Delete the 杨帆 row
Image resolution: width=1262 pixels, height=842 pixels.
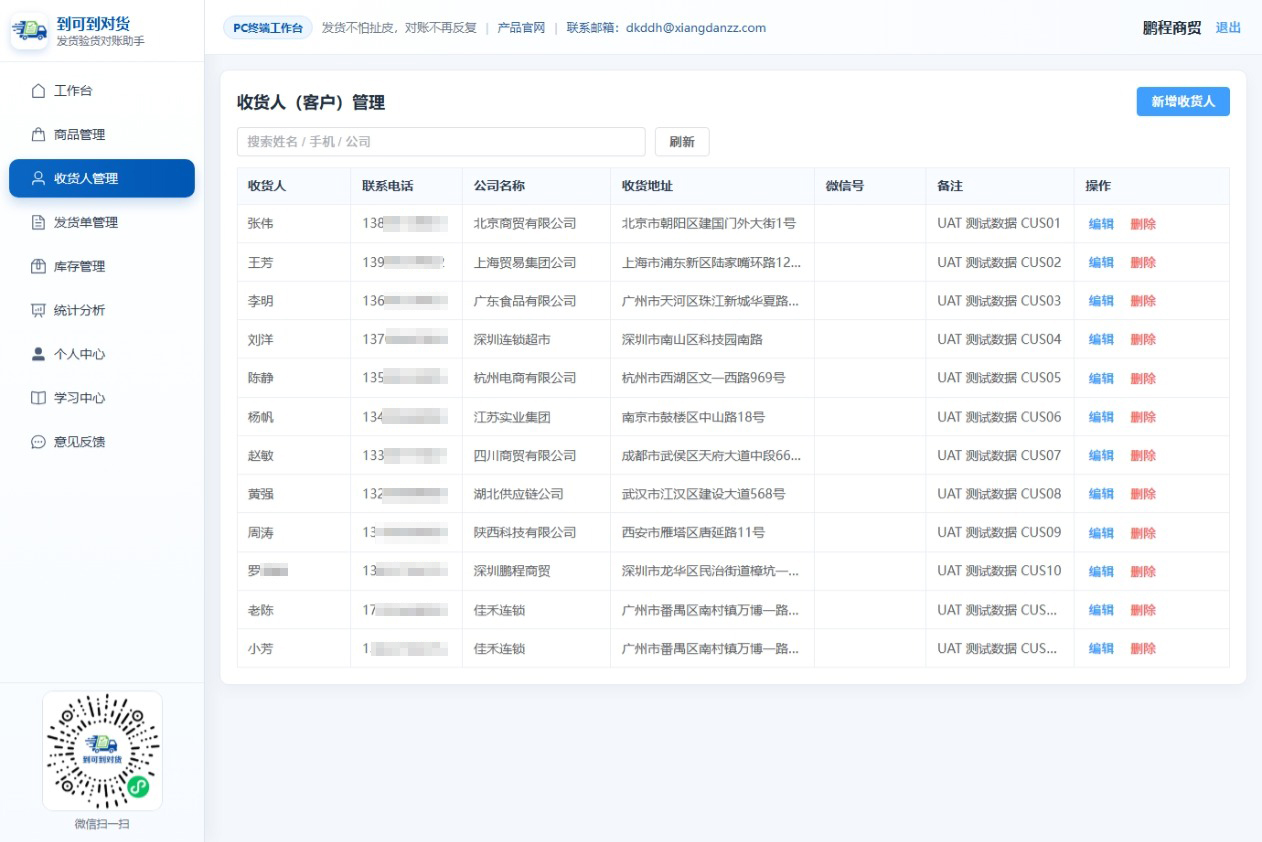1143,417
